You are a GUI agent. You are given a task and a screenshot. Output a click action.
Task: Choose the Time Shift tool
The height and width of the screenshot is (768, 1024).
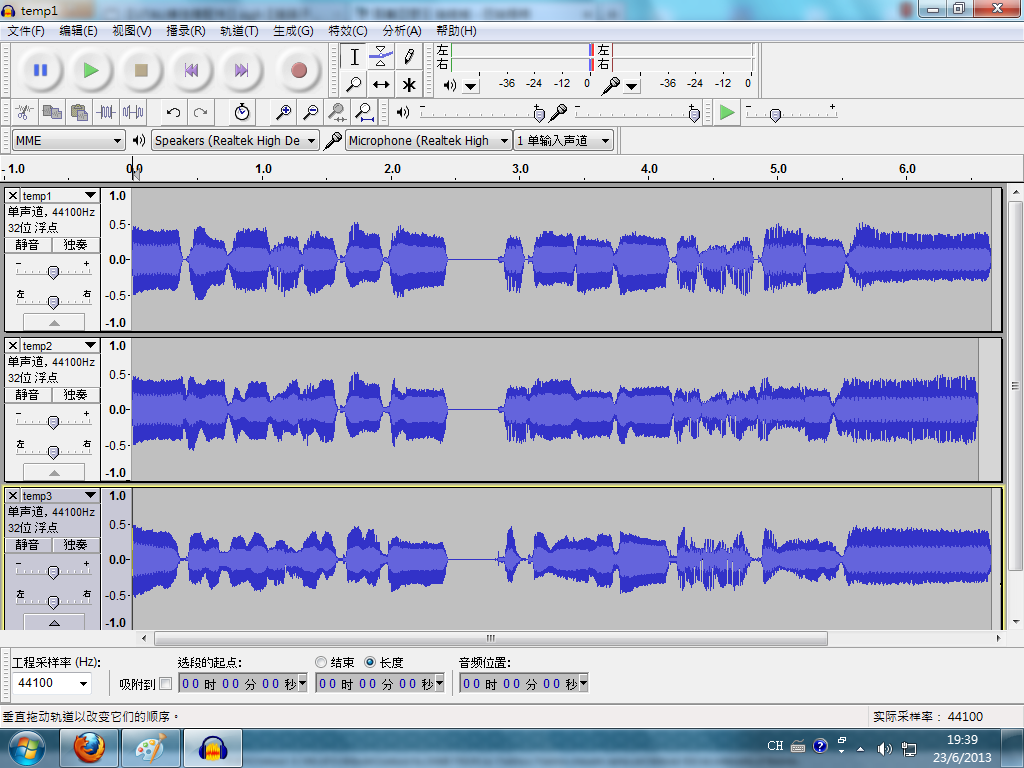(x=381, y=85)
